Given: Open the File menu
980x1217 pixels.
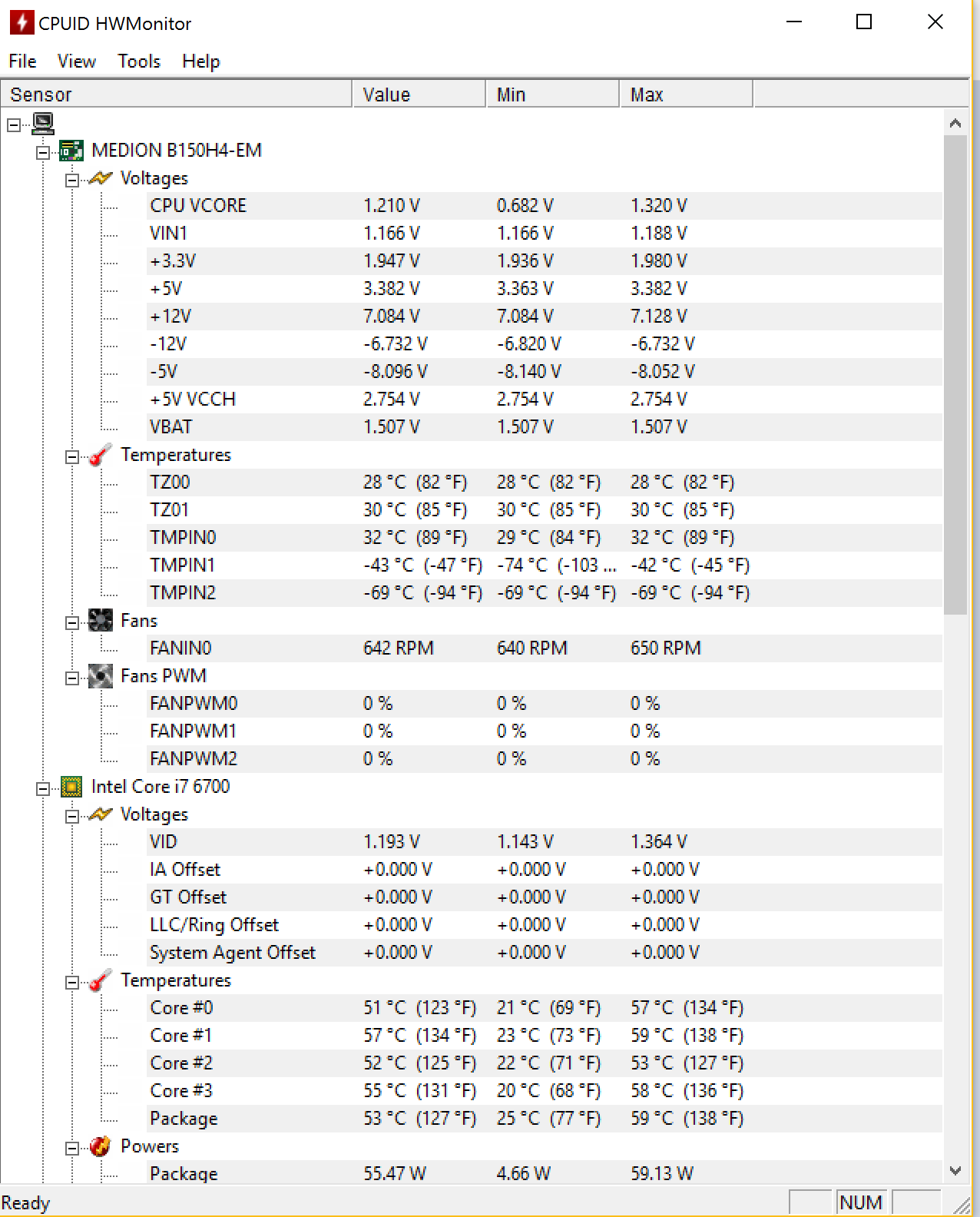Looking at the screenshot, I should pyautogui.click(x=22, y=61).
